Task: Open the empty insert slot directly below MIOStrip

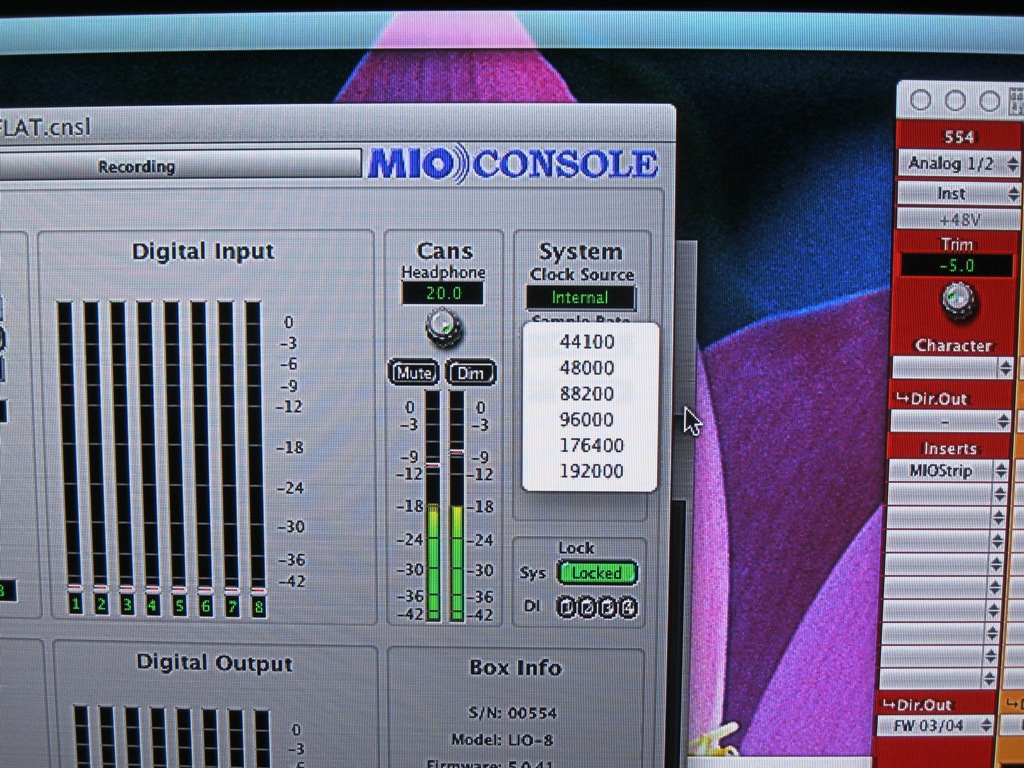Action: (x=948, y=494)
